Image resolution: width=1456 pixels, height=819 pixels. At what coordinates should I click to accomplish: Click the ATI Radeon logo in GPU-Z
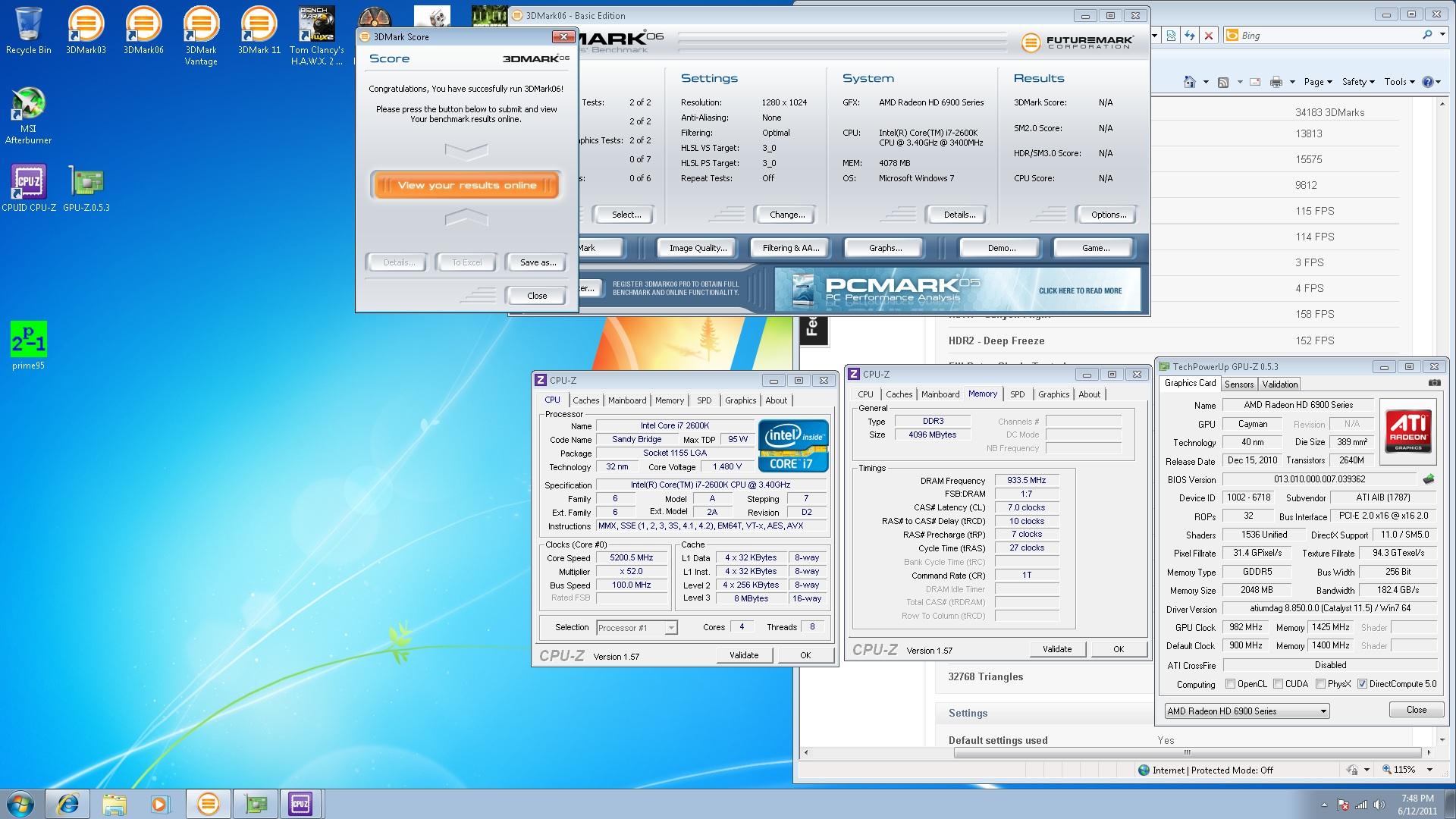coord(1408,431)
